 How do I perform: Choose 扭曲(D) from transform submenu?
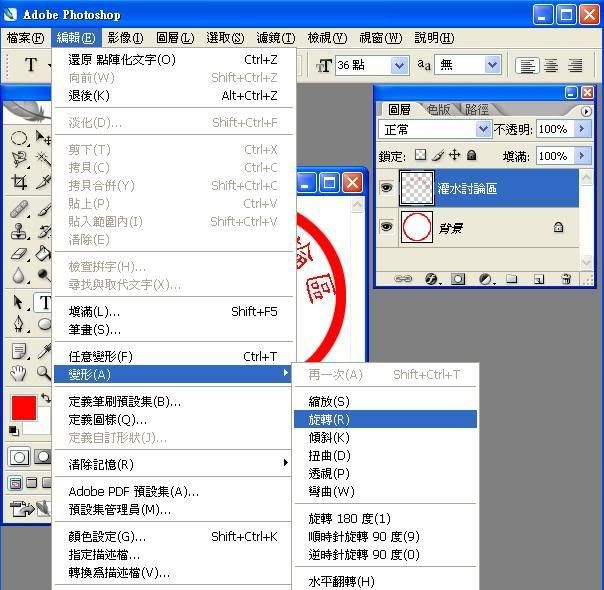pyautogui.click(x=385, y=455)
